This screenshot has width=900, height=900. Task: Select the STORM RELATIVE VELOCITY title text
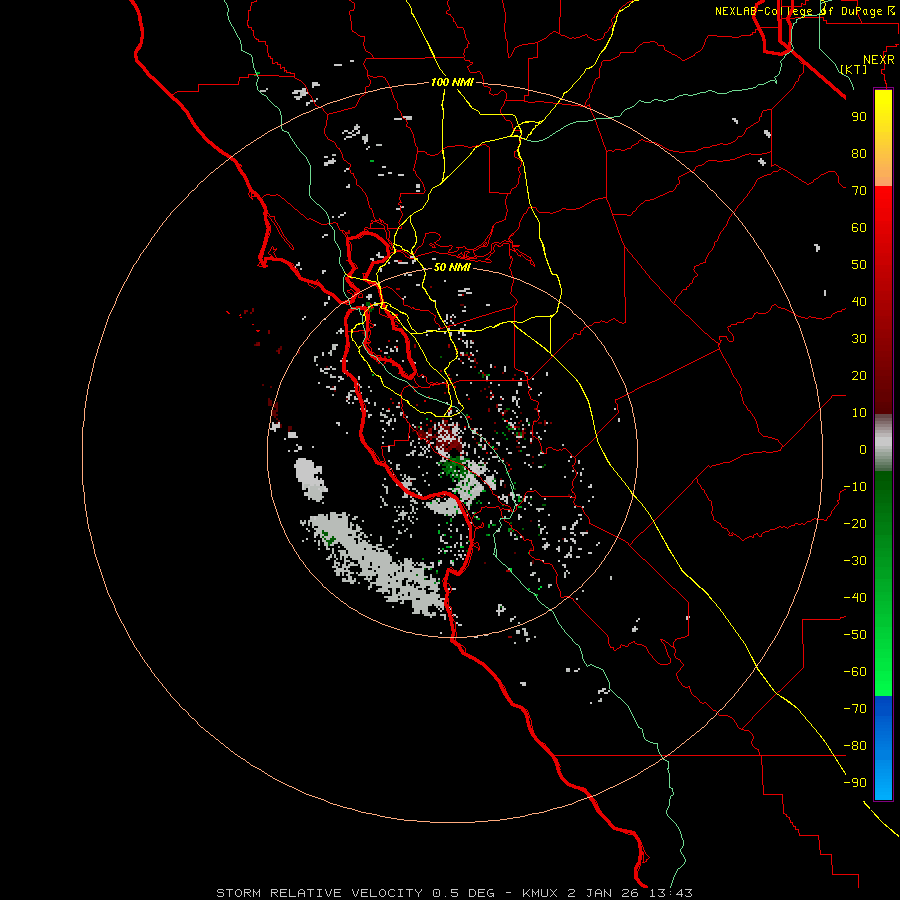pos(320,893)
